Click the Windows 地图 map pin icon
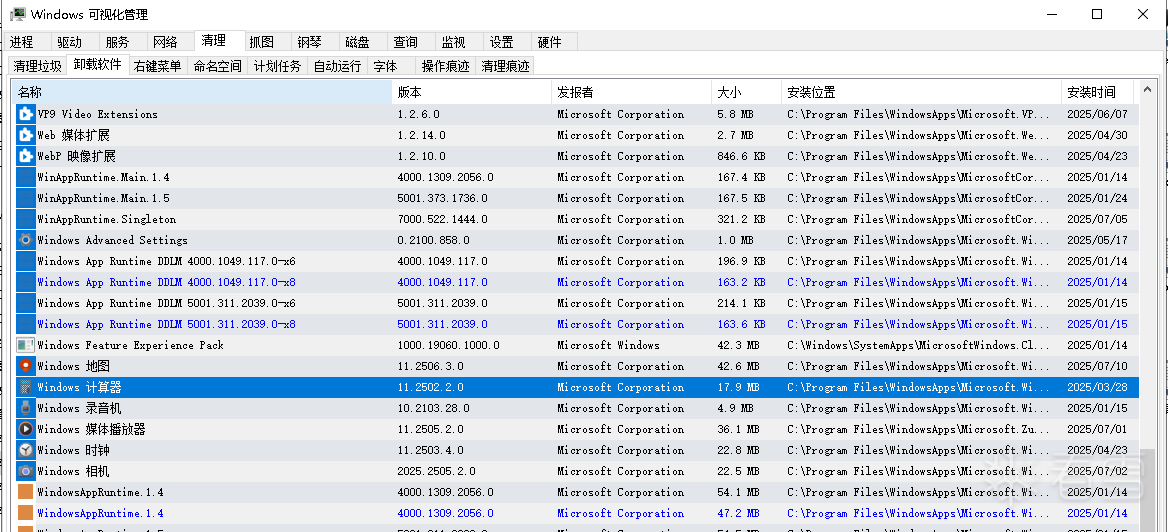 point(25,366)
